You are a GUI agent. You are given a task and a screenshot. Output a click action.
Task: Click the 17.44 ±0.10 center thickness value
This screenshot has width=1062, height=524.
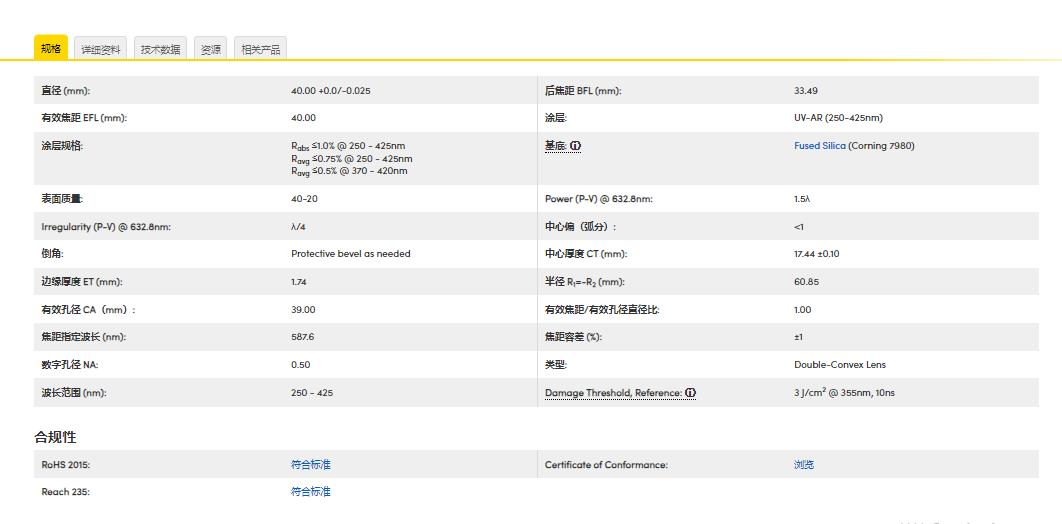point(816,254)
